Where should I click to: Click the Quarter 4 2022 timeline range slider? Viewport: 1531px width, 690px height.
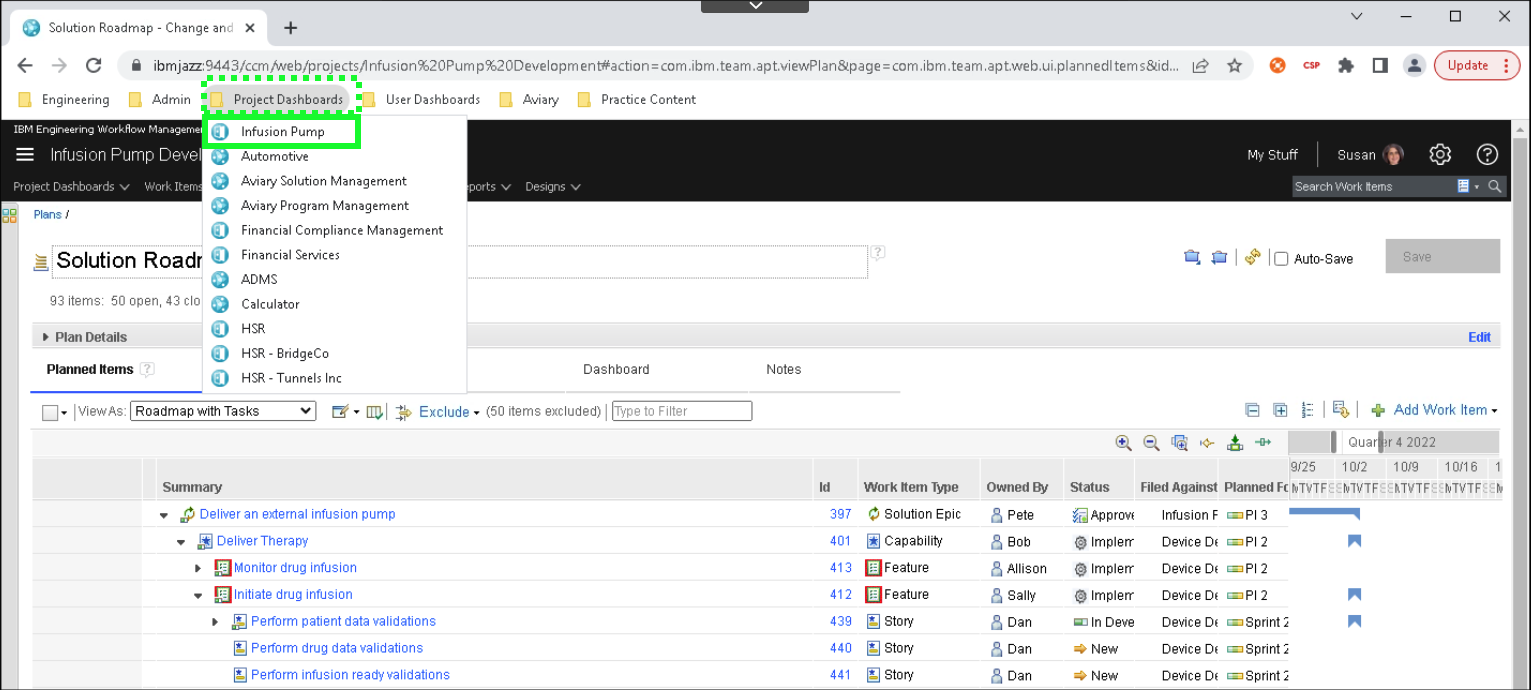point(1392,442)
